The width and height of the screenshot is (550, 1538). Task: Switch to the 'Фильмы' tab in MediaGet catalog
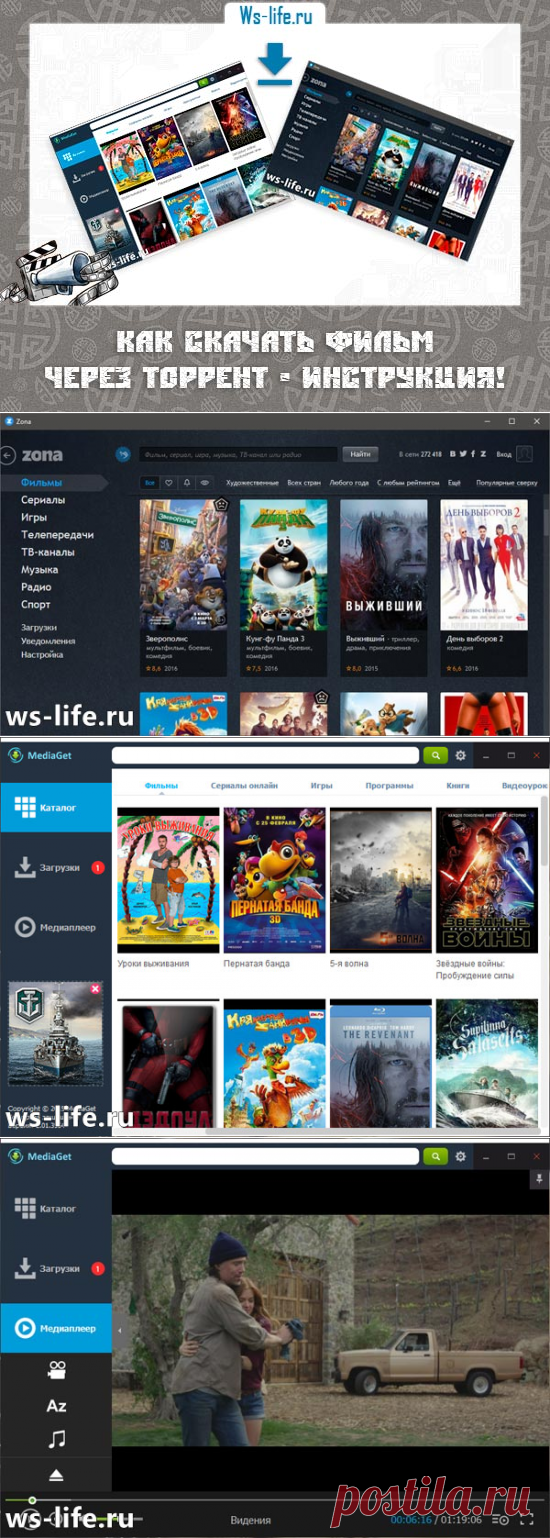tap(163, 786)
